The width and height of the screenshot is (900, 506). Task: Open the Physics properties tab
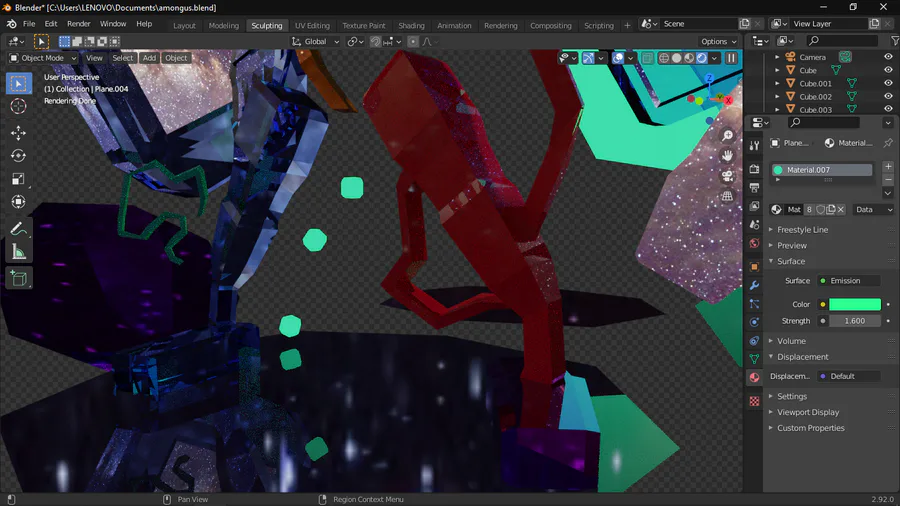pyautogui.click(x=754, y=322)
